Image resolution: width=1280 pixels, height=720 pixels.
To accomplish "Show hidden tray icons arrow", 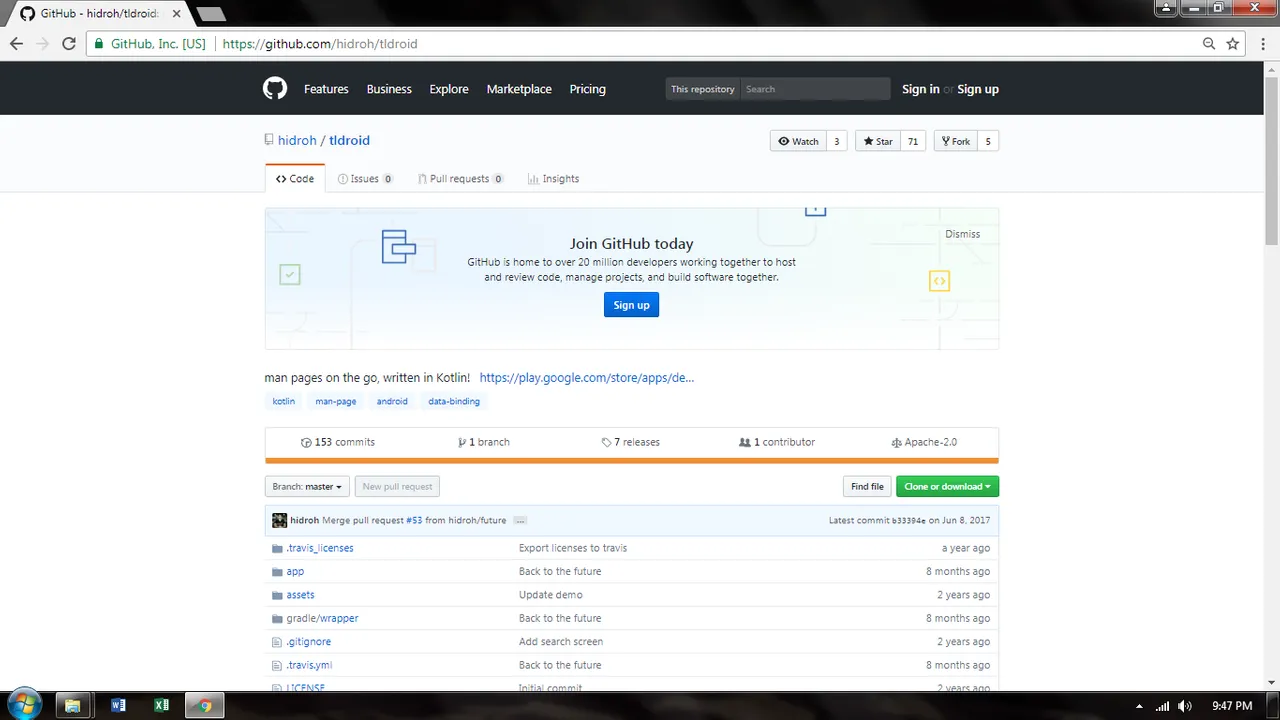I will click(x=1139, y=706).
